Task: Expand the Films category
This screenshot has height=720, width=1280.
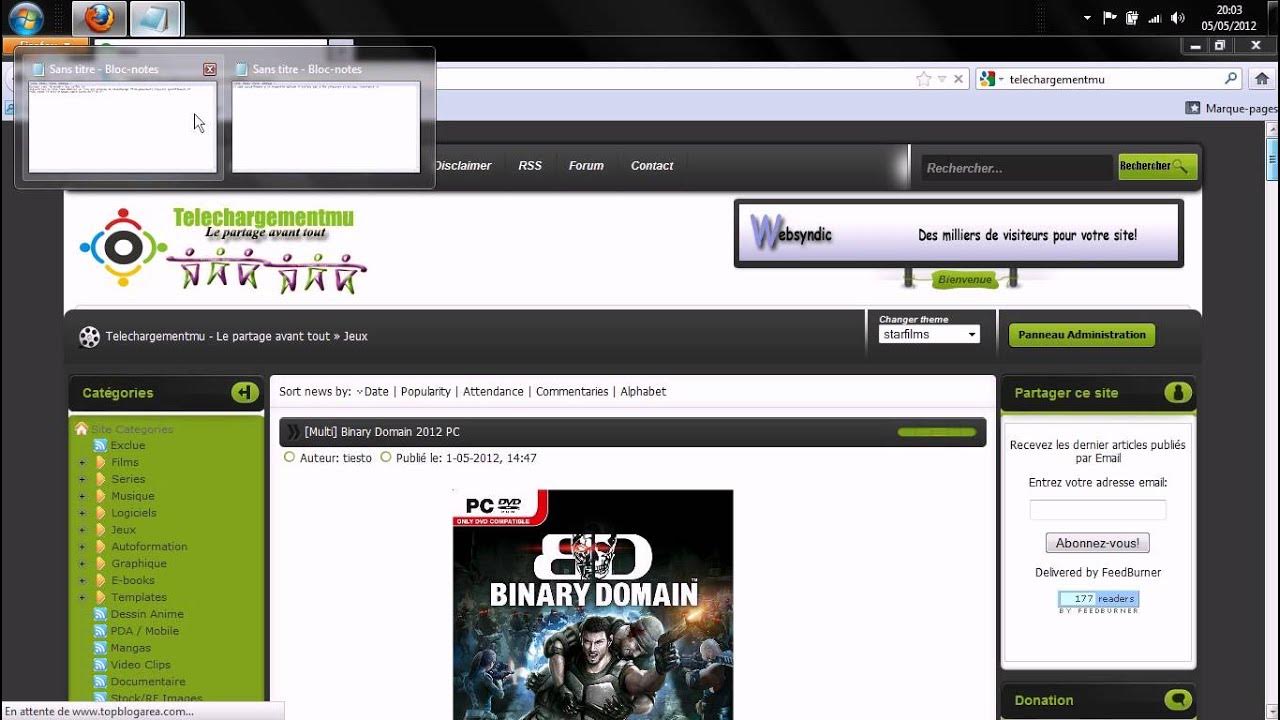Action: (82, 463)
